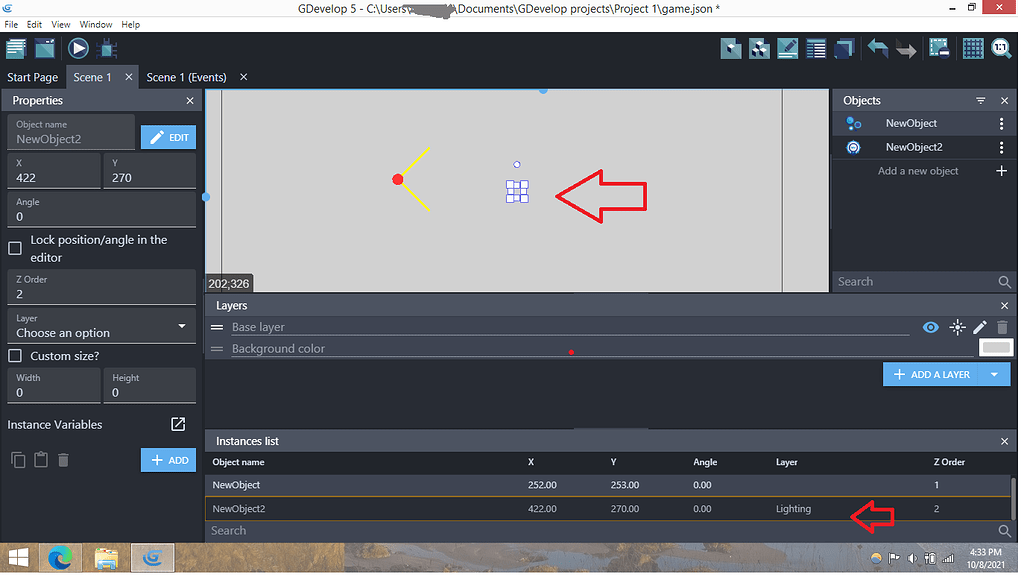Screen dimensions: 1024x576
Task: Click the Background color swatch
Action: click(x=995, y=347)
